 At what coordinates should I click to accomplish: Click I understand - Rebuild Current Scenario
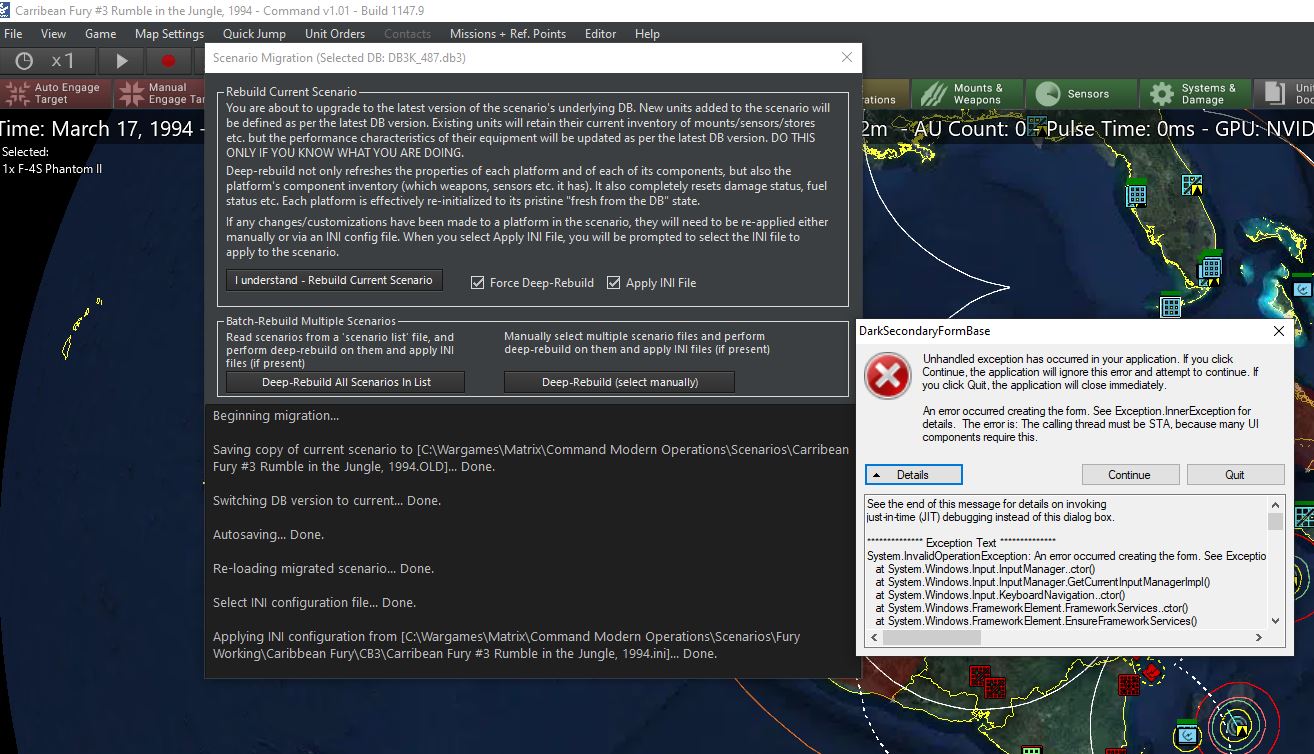[334, 280]
